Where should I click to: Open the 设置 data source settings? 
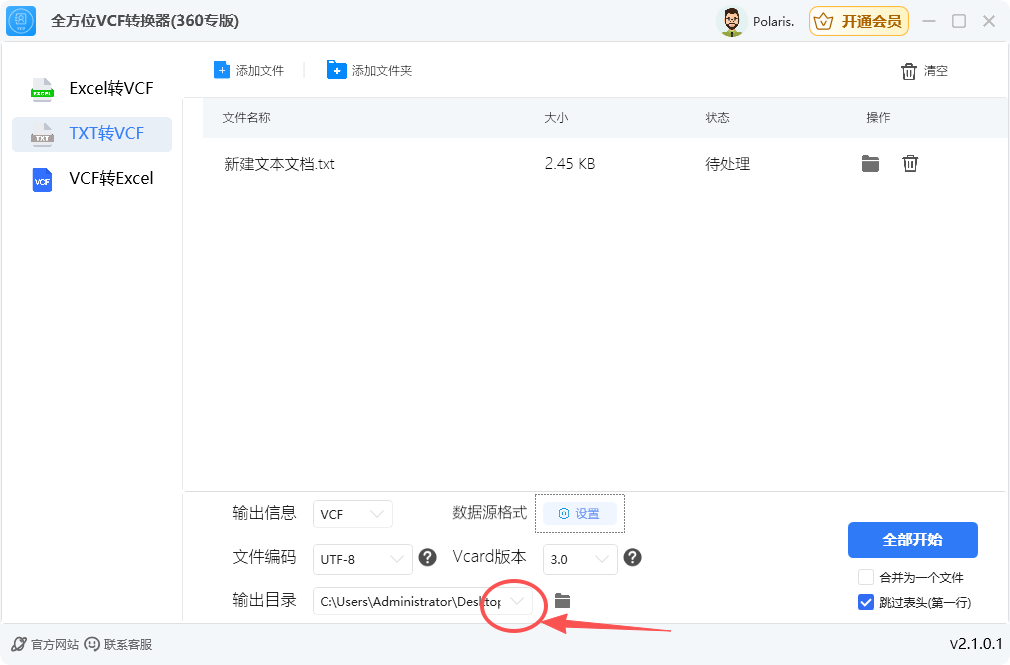click(580, 513)
